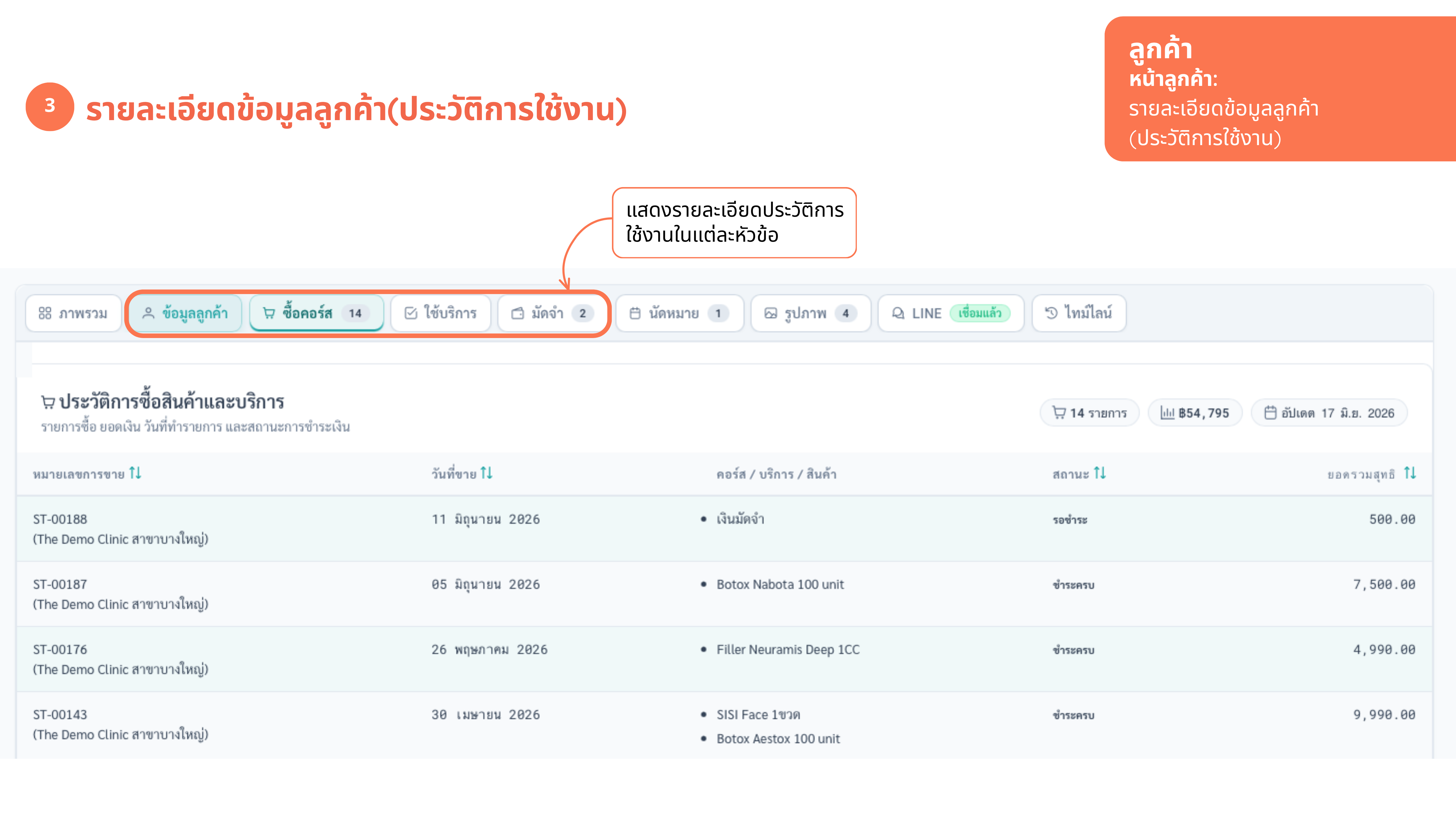Click the calendar icon in นัดหมาย tab

coord(635,313)
